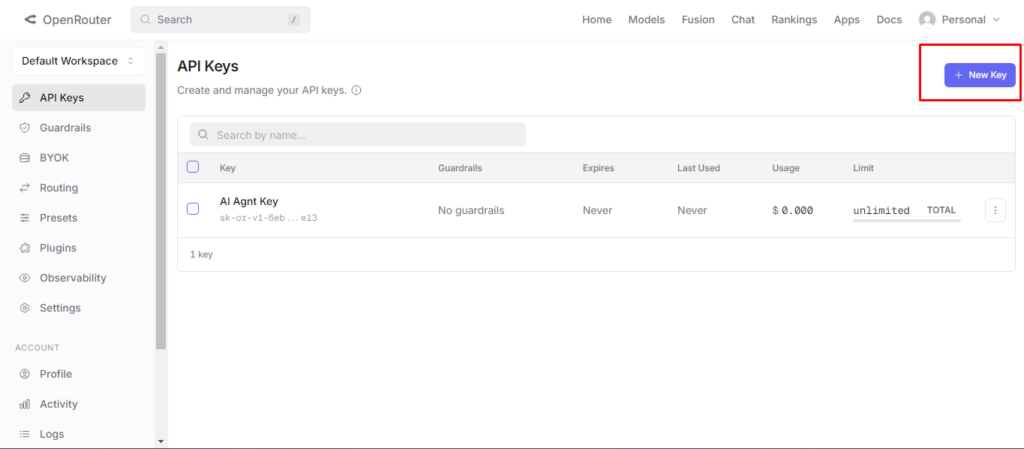Click the key string sk-or-v1-6eb...e13
Image resolution: width=1024 pixels, height=449 pixels.
pyautogui.click(x=268, y=218)
